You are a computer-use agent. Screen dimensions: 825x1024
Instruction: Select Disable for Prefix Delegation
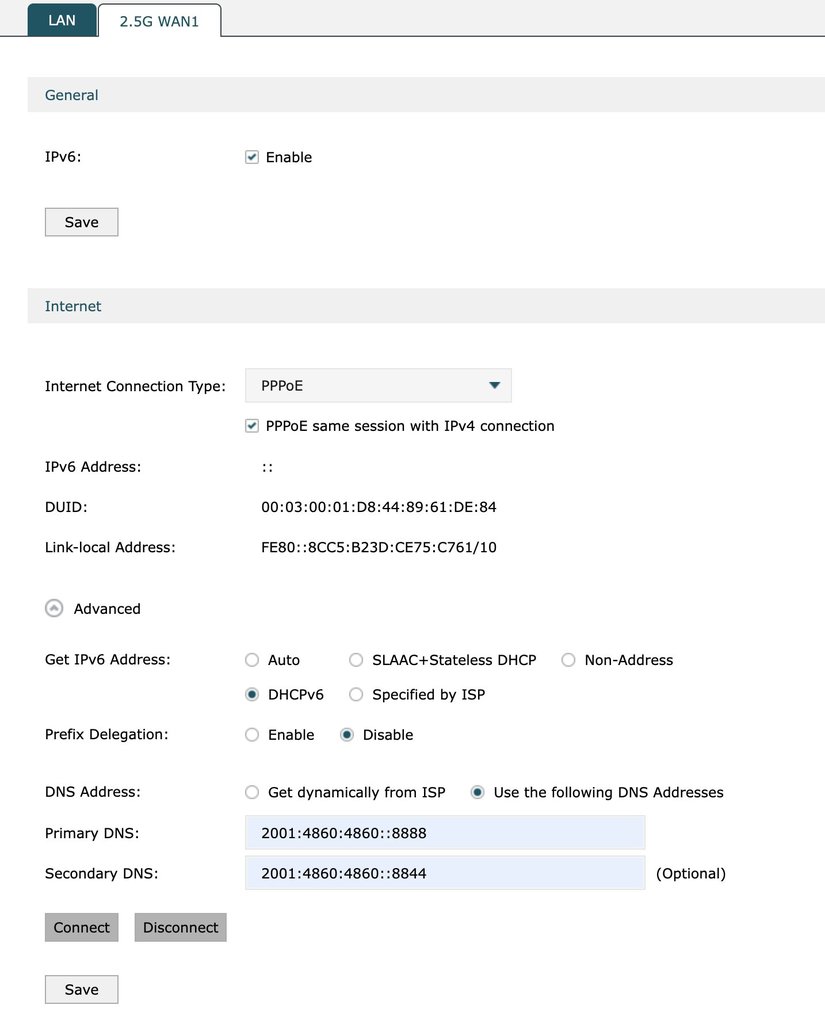click(x=347, y=735)
